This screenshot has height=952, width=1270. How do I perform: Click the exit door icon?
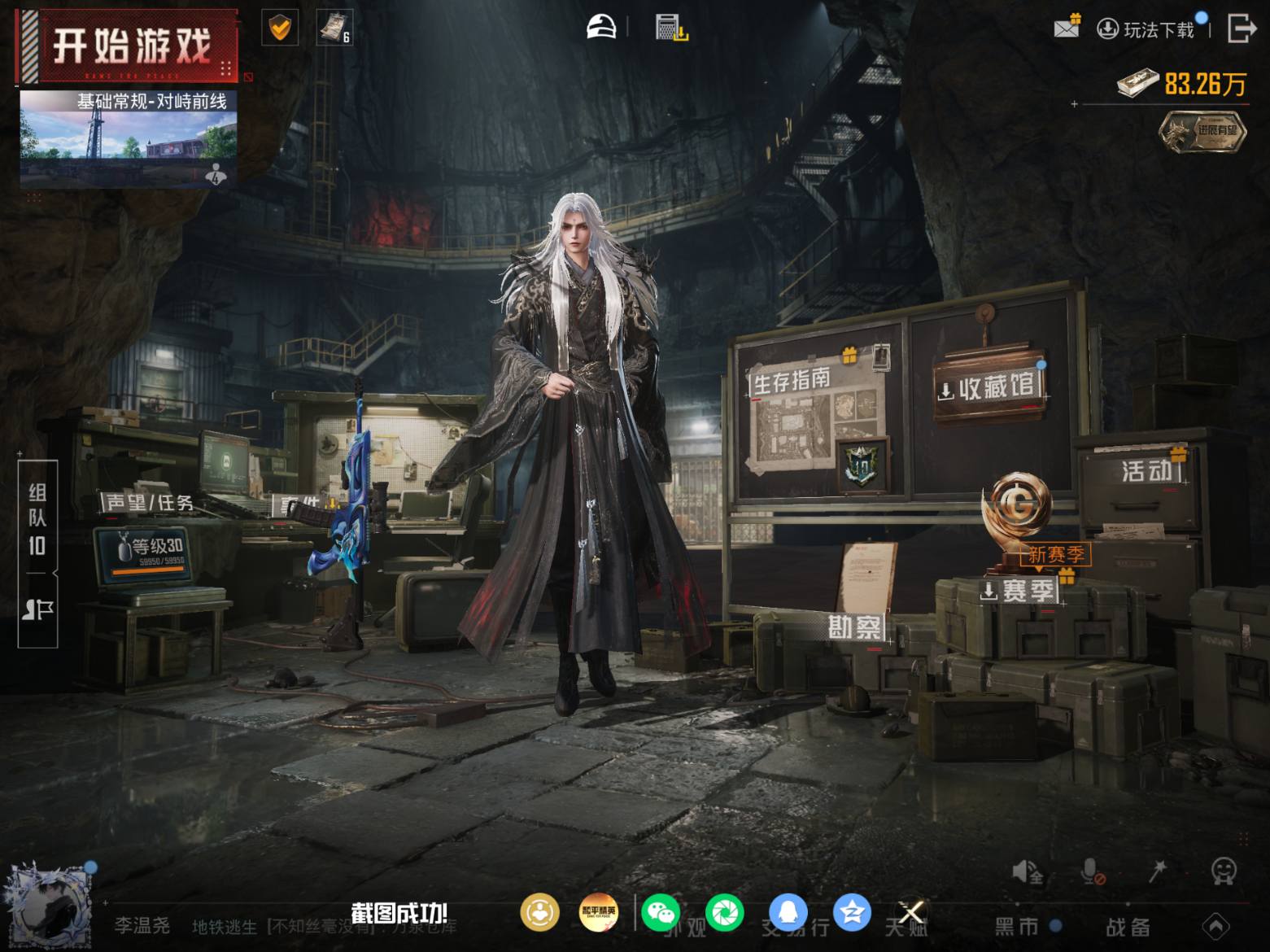(1241, 28)
